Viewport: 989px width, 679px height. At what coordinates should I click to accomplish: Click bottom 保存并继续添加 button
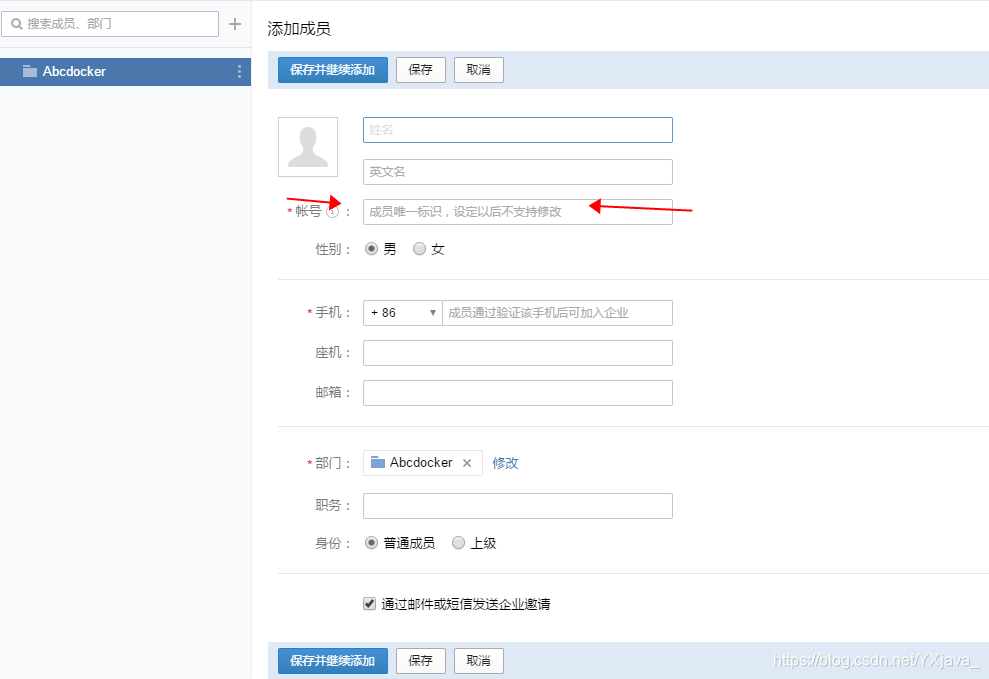333,661
